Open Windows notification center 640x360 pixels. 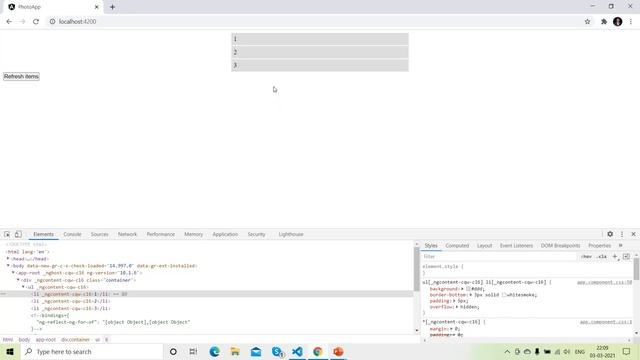pyautogui.click(x=627, y=351)
